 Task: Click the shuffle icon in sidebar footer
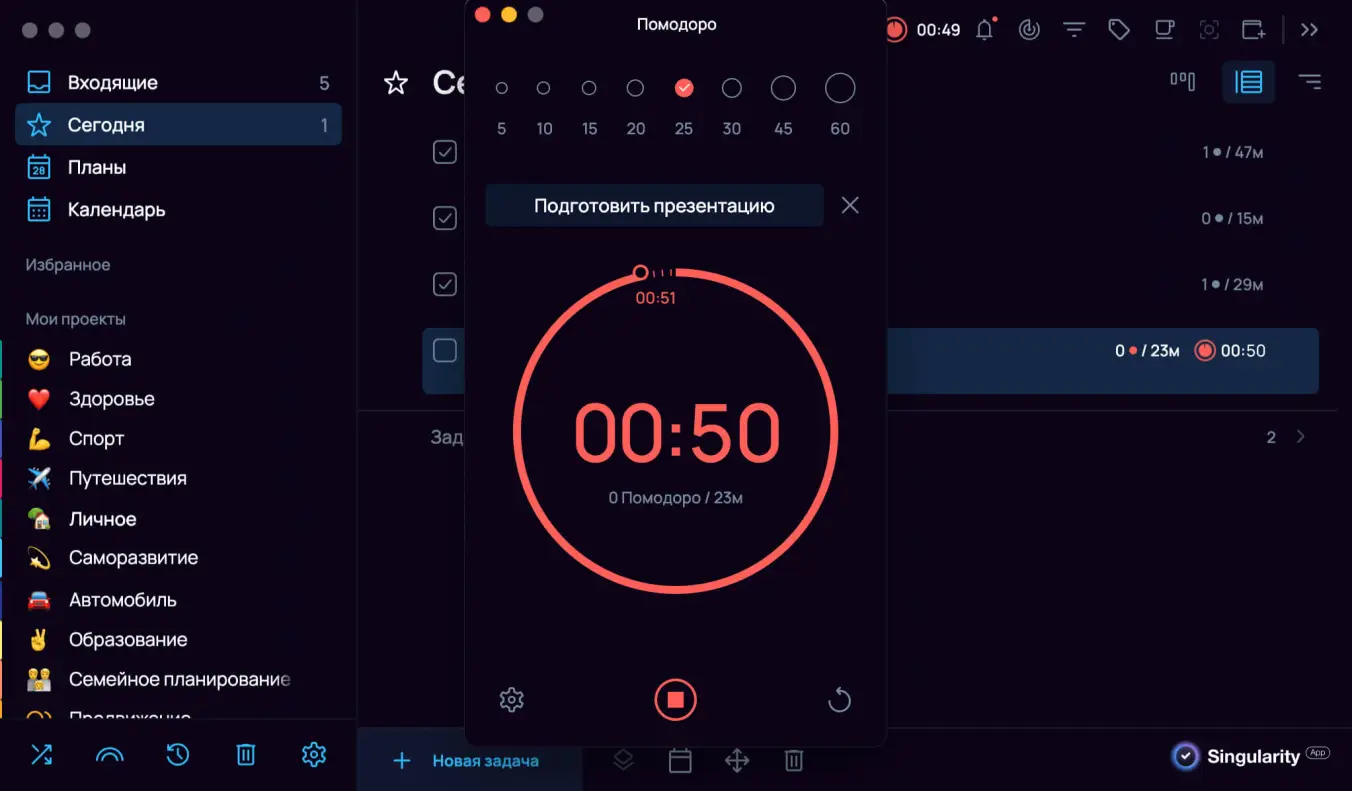pyautogui.click(x=41, y=755)
